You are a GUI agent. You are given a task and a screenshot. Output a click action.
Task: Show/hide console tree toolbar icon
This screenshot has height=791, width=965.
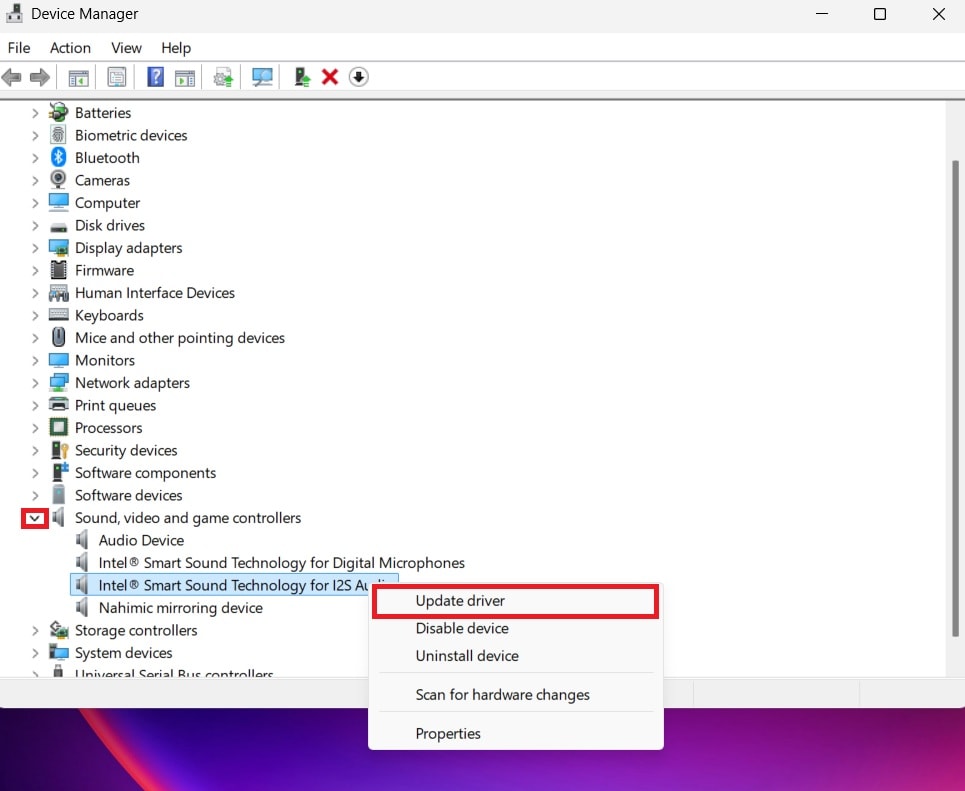[x=78, y=78]
